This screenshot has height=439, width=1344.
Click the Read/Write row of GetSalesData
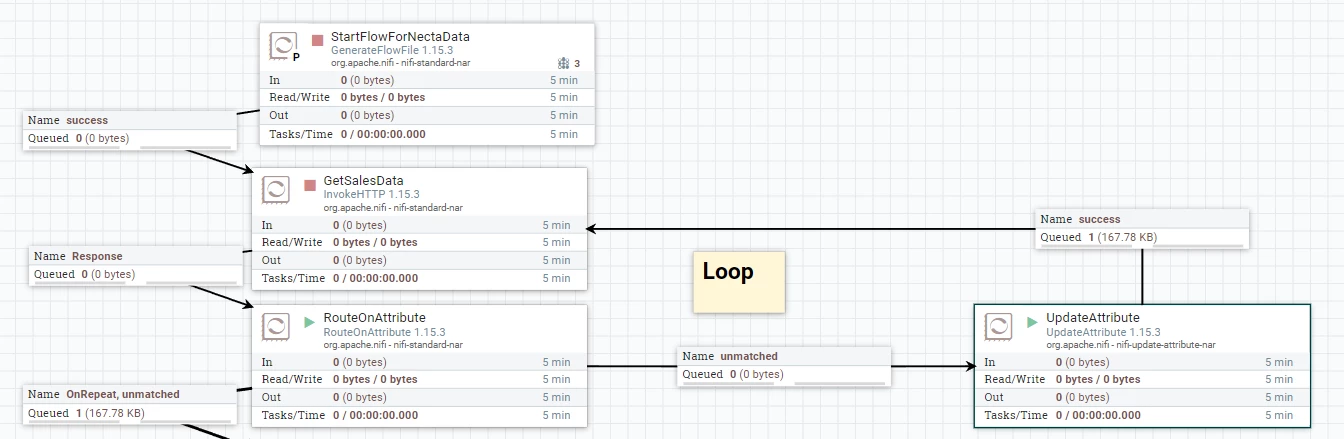point(419,243)
